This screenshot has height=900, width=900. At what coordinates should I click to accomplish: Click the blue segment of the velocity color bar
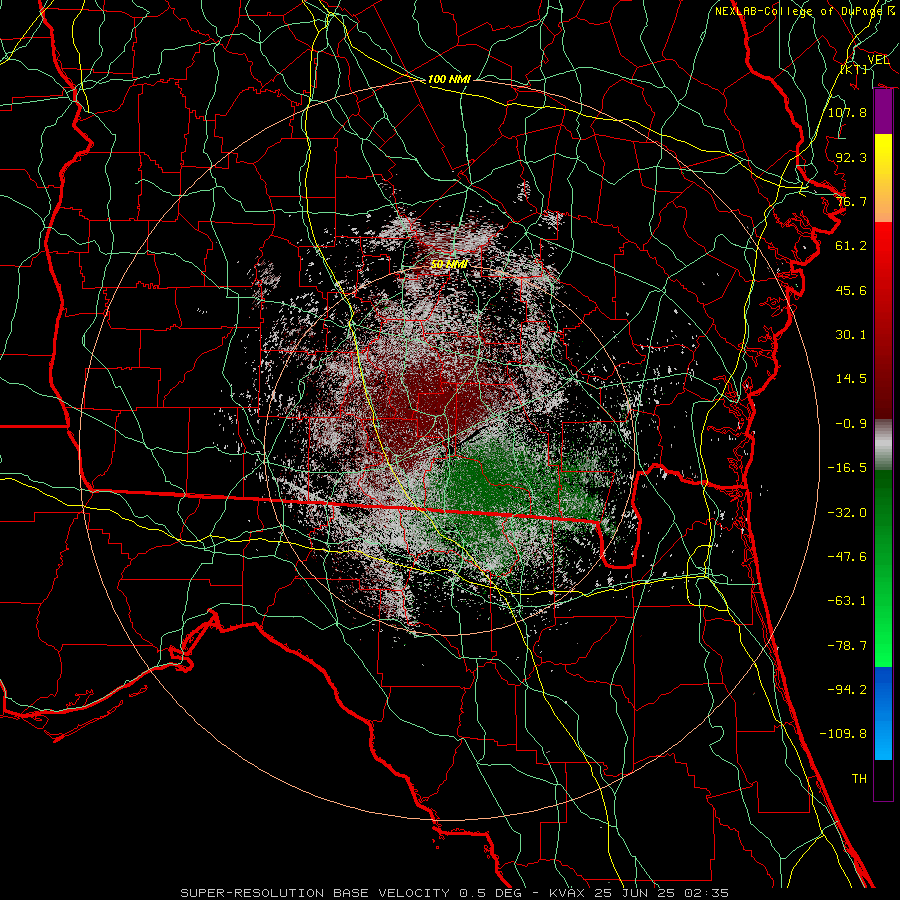point(883,713)
